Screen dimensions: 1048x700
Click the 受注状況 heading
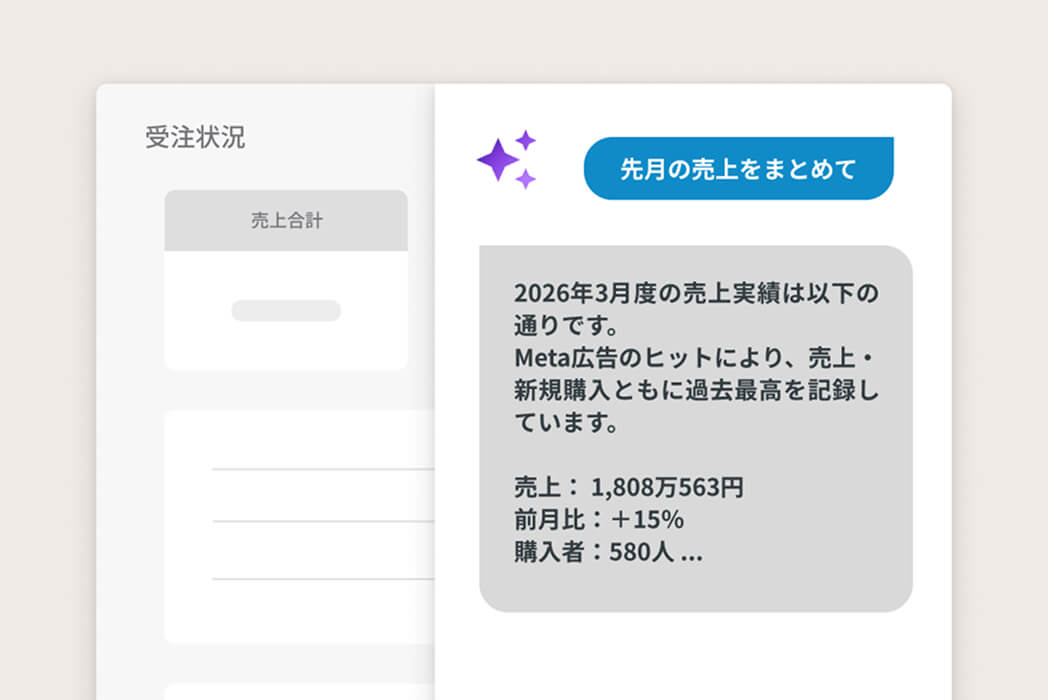(195, 138)
